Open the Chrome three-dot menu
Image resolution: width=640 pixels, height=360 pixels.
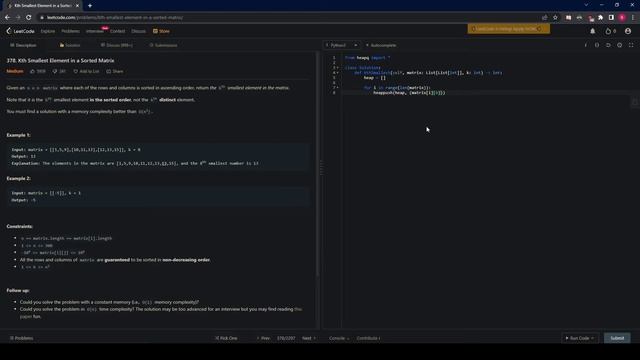633,18
